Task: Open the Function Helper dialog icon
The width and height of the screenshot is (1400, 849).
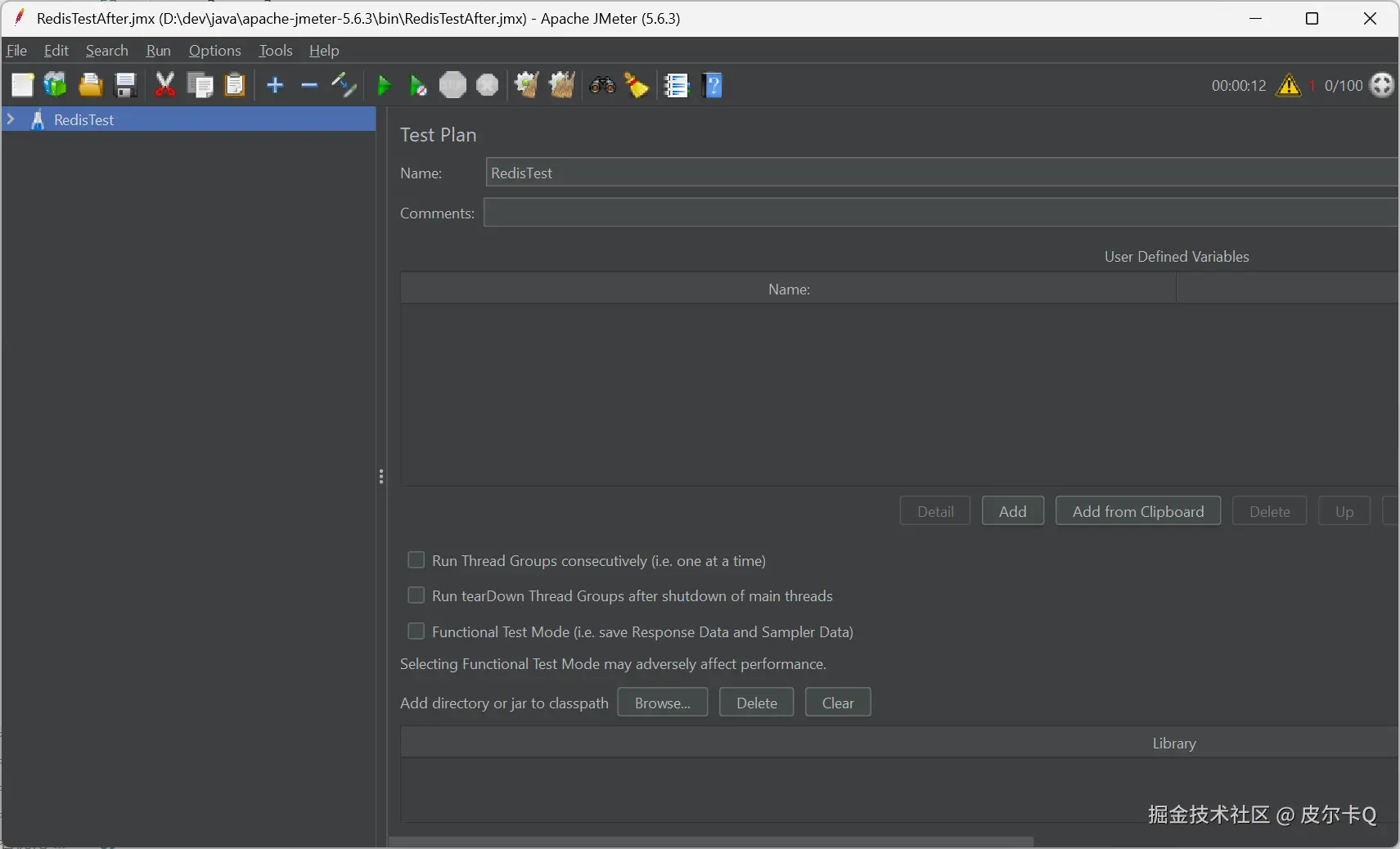Action: (677, 85)
